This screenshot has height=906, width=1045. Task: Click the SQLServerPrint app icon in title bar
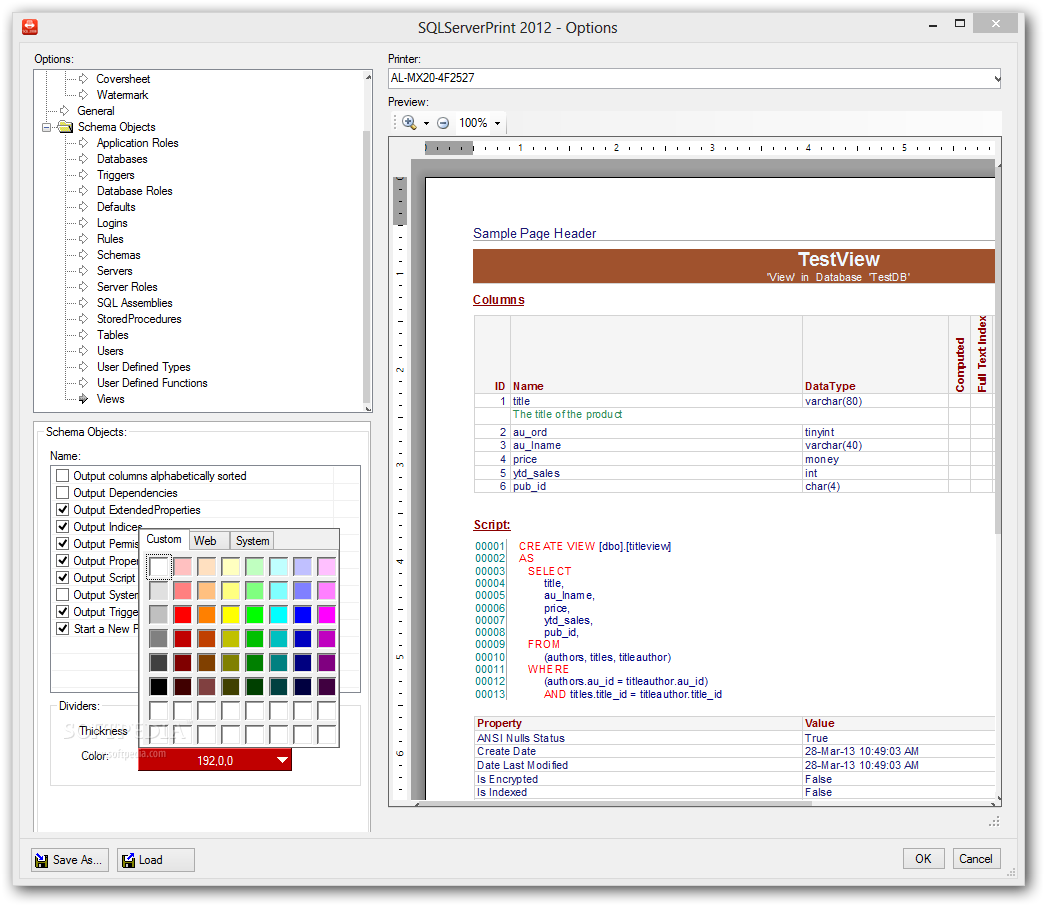point(30,27)
